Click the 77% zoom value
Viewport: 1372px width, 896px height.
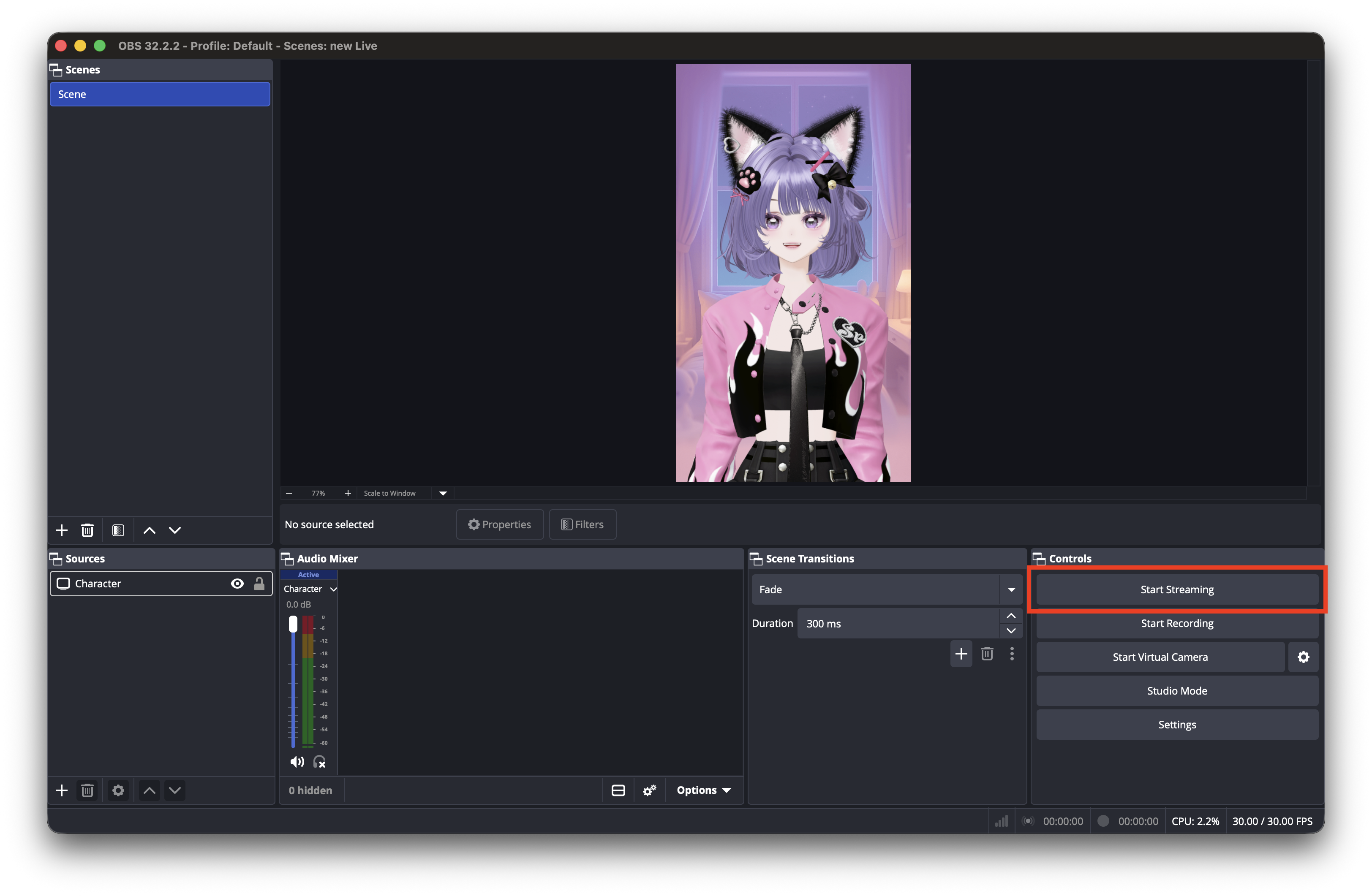(318, 493)
